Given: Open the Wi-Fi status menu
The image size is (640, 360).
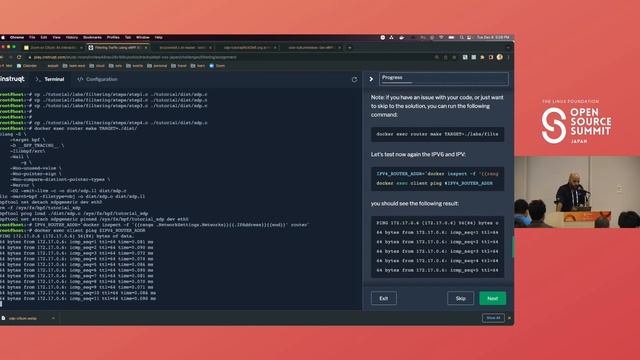Looking at the screenshot, I should [441, 38].
